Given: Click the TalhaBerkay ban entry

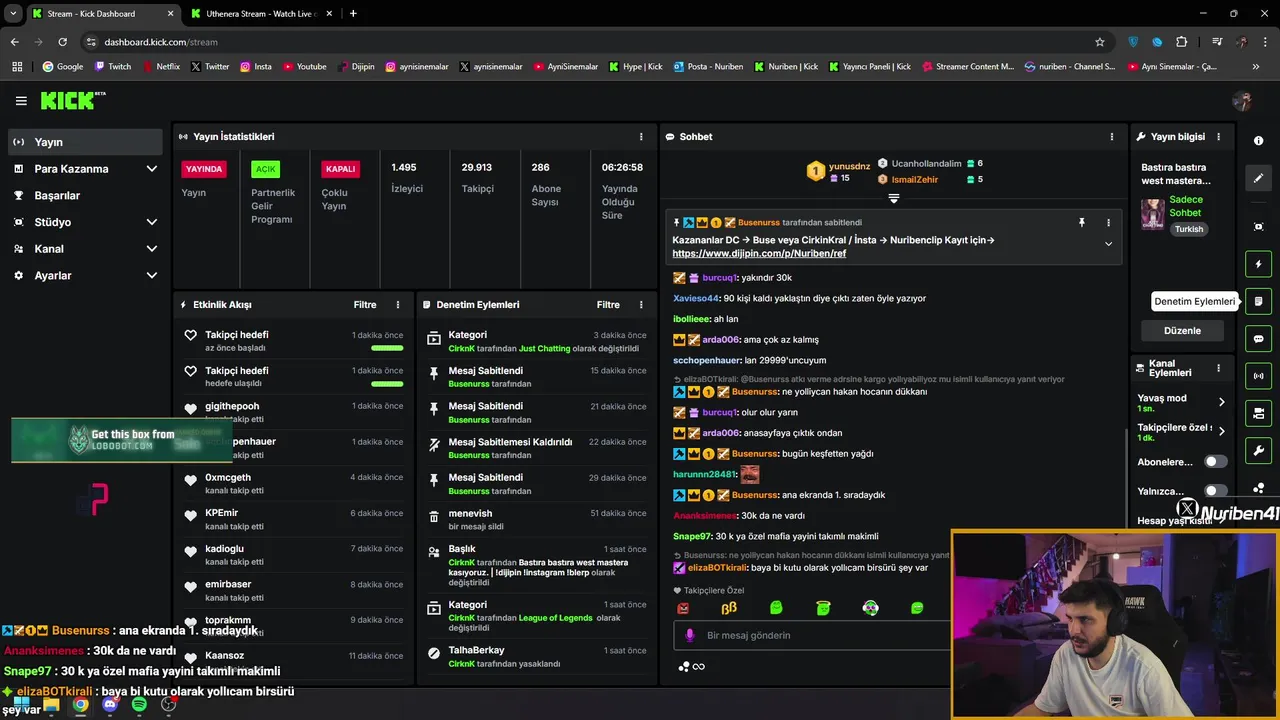Looking at the screenshot, I should [x=535, y=657].
